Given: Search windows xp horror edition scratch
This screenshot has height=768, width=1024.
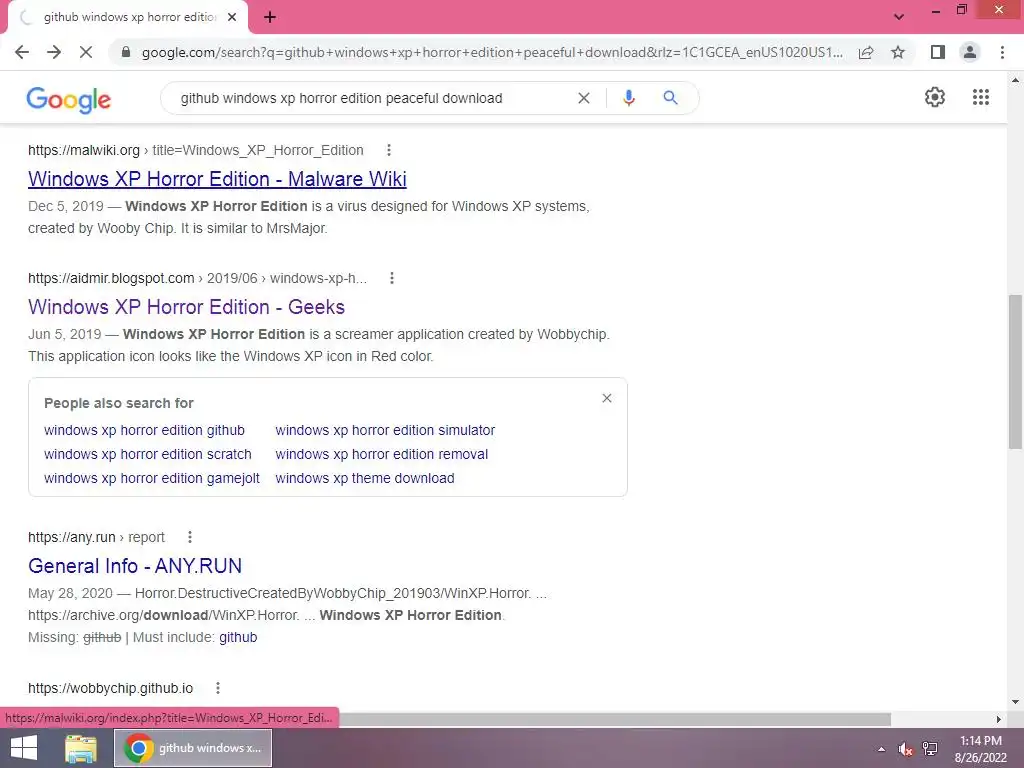Looking at the screenshot, I should [148, 454].
